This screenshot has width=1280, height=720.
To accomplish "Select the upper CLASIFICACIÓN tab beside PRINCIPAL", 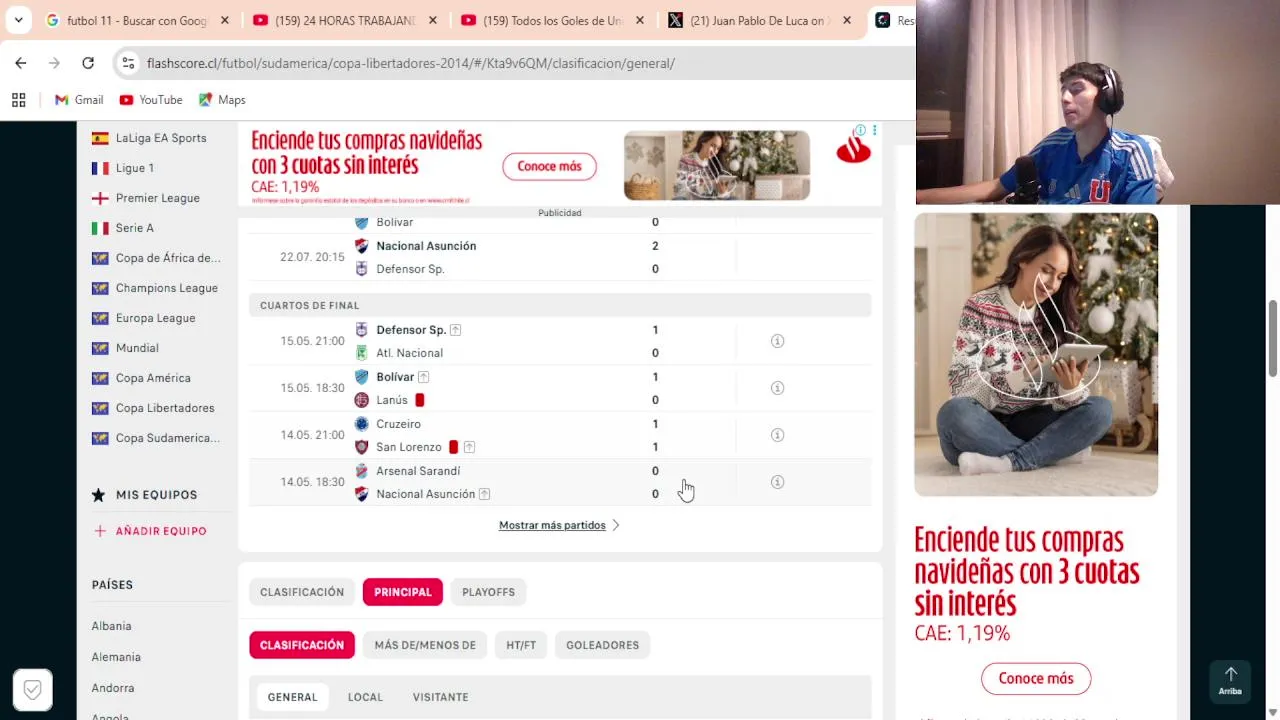I will coord(302,592).
